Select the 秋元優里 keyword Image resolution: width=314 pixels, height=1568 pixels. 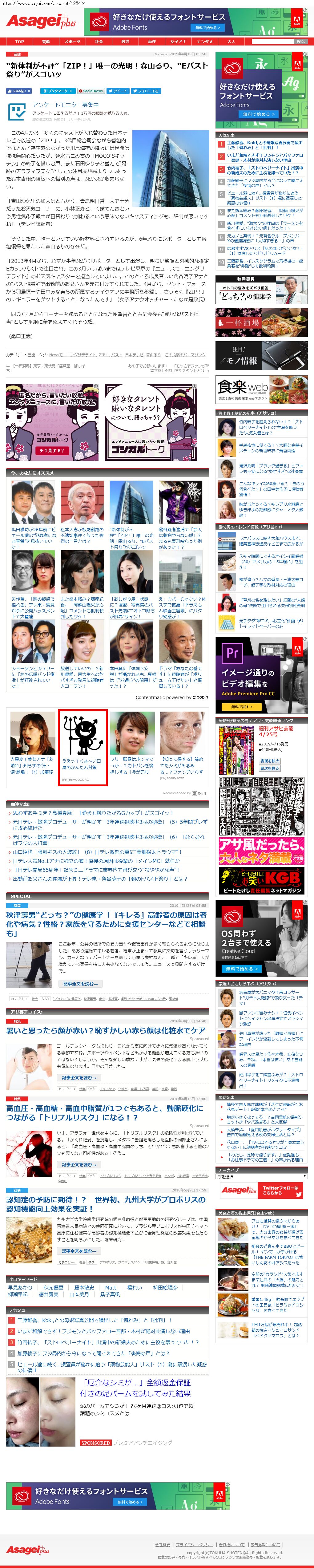[x=53, y=1287]
